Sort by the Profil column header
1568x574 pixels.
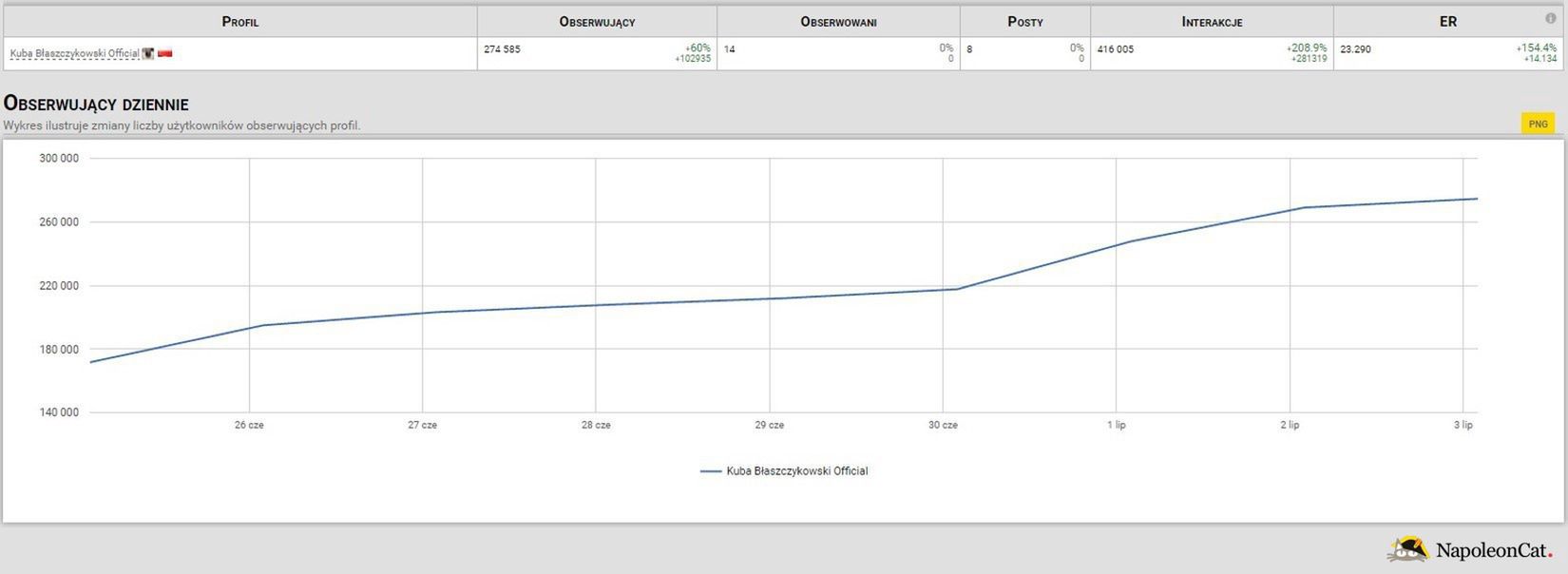(240, 21)
